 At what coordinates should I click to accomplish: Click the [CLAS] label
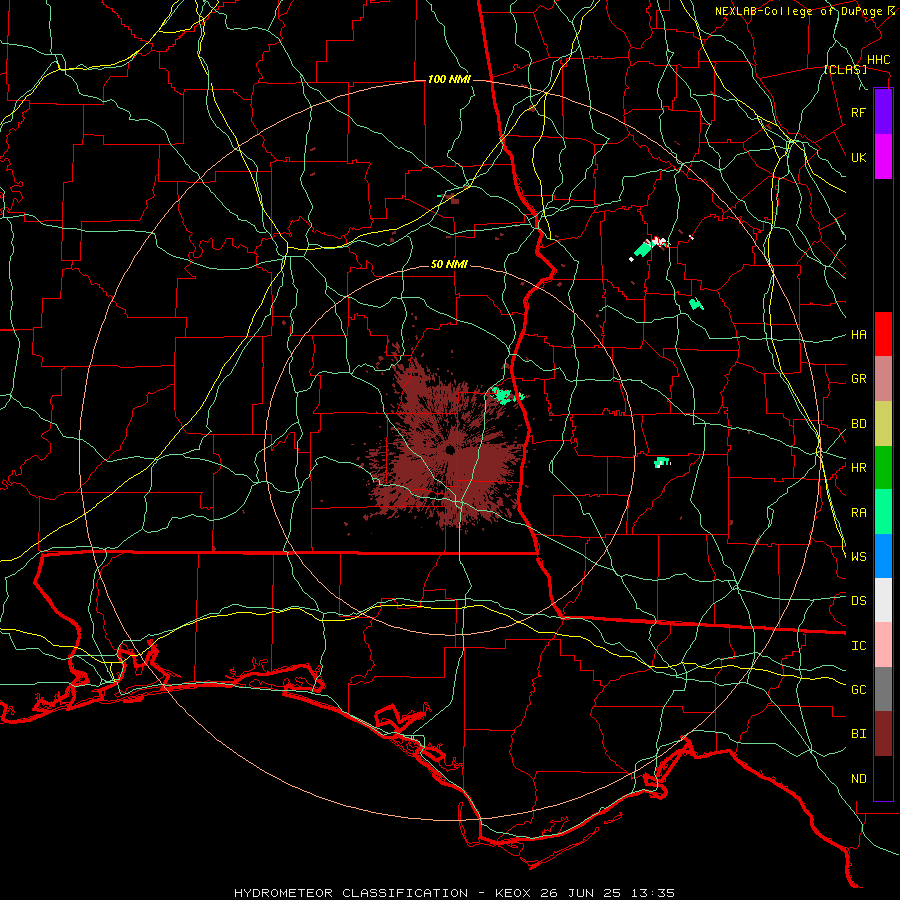pos(845,70)
